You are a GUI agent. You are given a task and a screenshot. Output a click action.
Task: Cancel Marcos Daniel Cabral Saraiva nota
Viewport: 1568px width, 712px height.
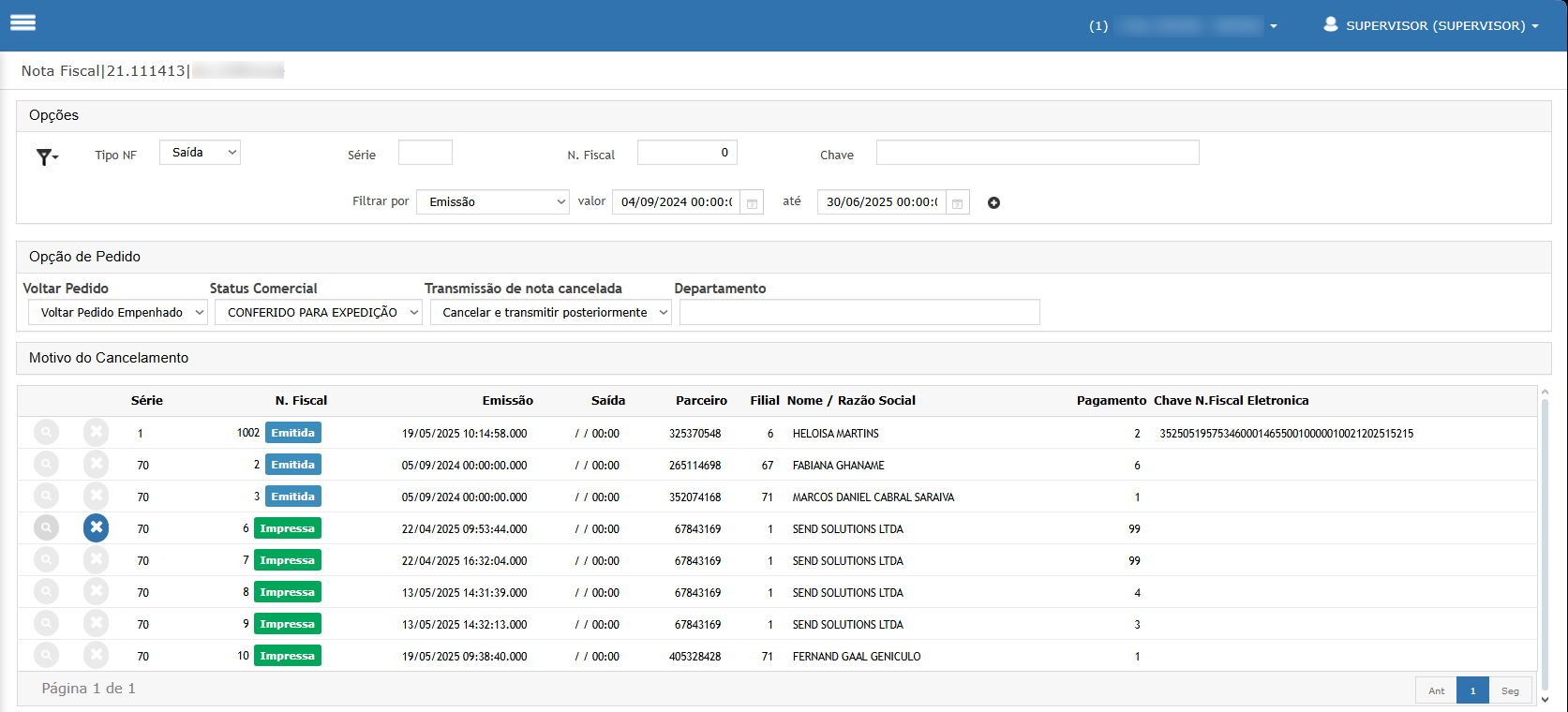[x=96, y=496]
